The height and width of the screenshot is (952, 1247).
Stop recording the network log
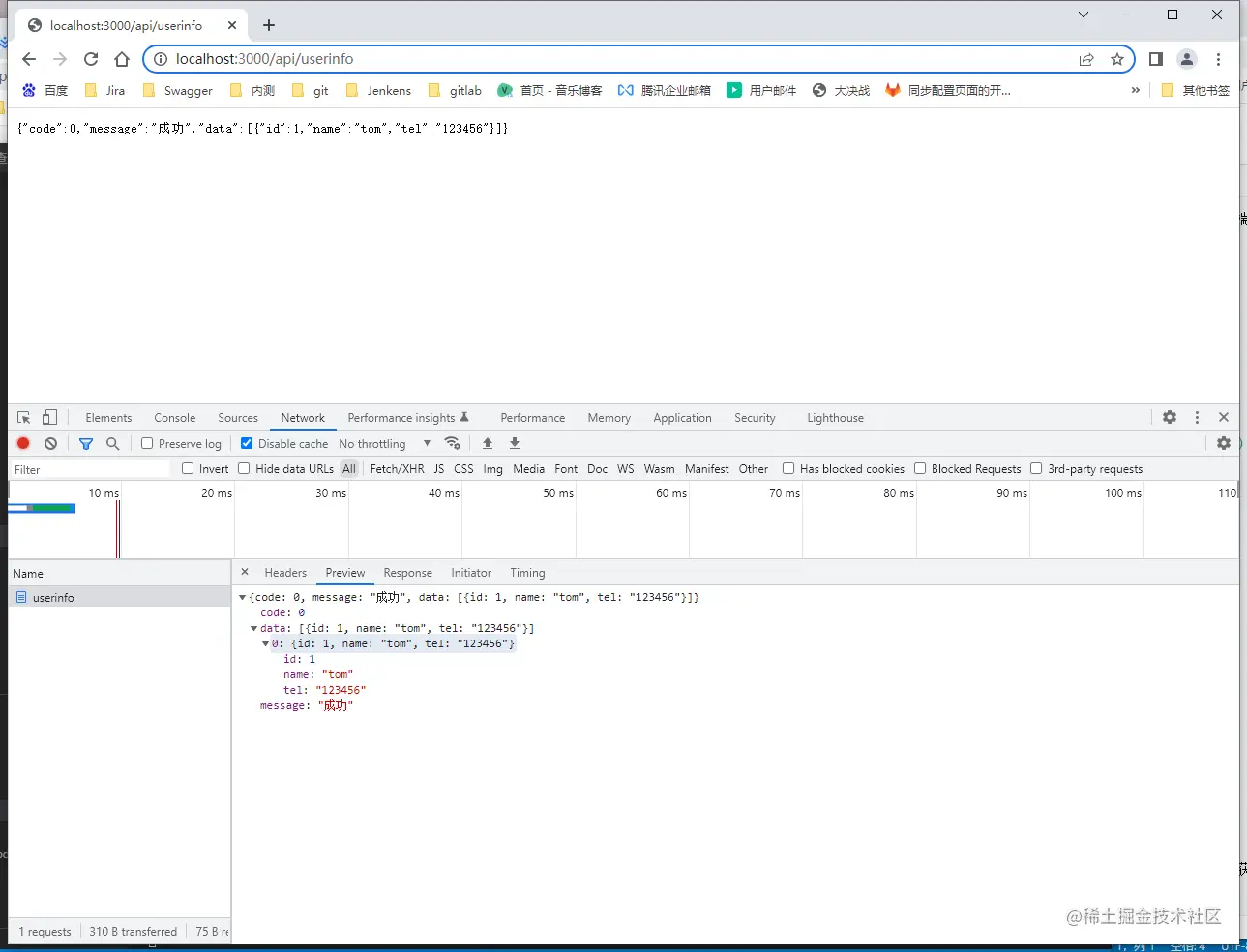(23, 443)
